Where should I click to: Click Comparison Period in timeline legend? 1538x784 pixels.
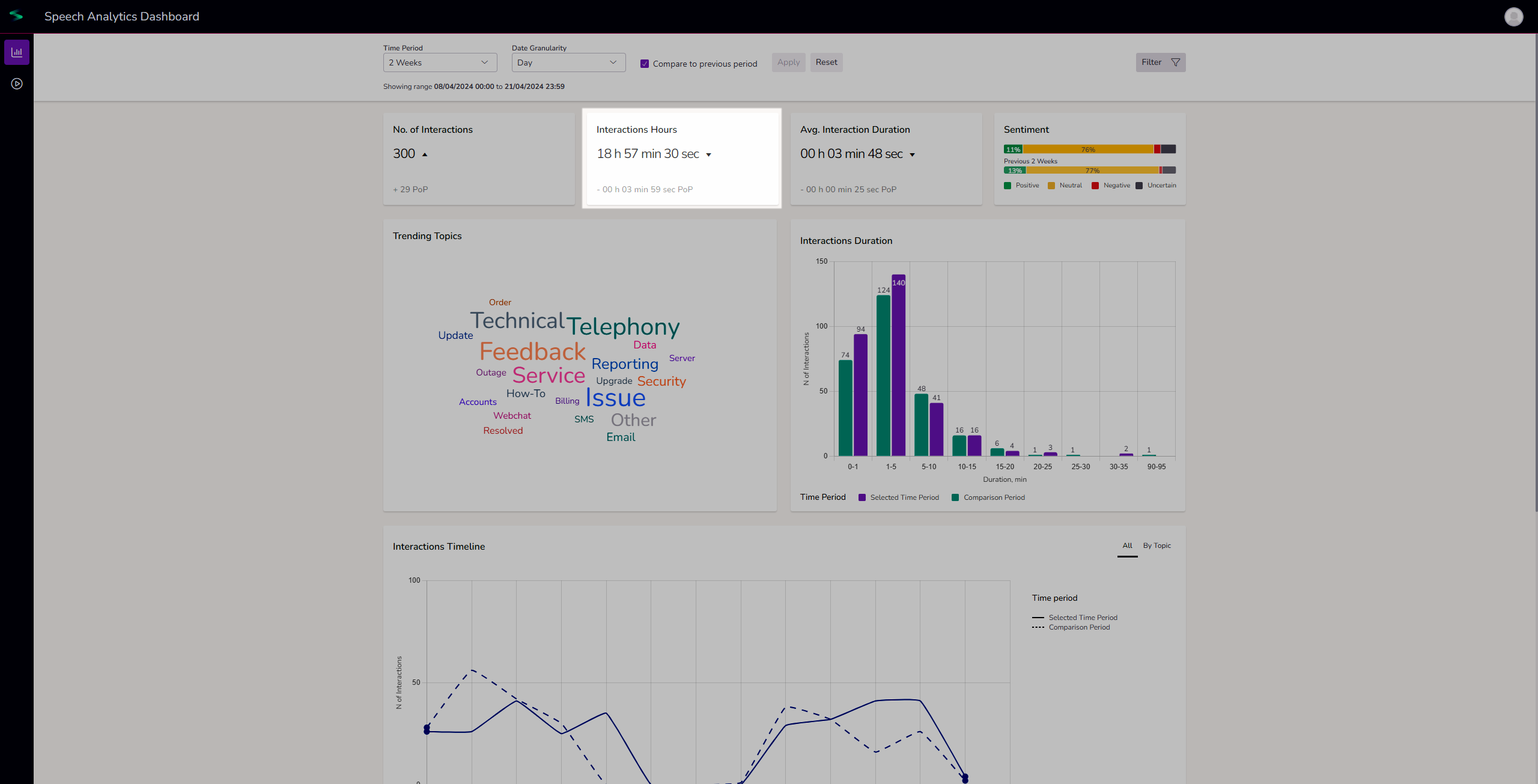point(1071,627)
